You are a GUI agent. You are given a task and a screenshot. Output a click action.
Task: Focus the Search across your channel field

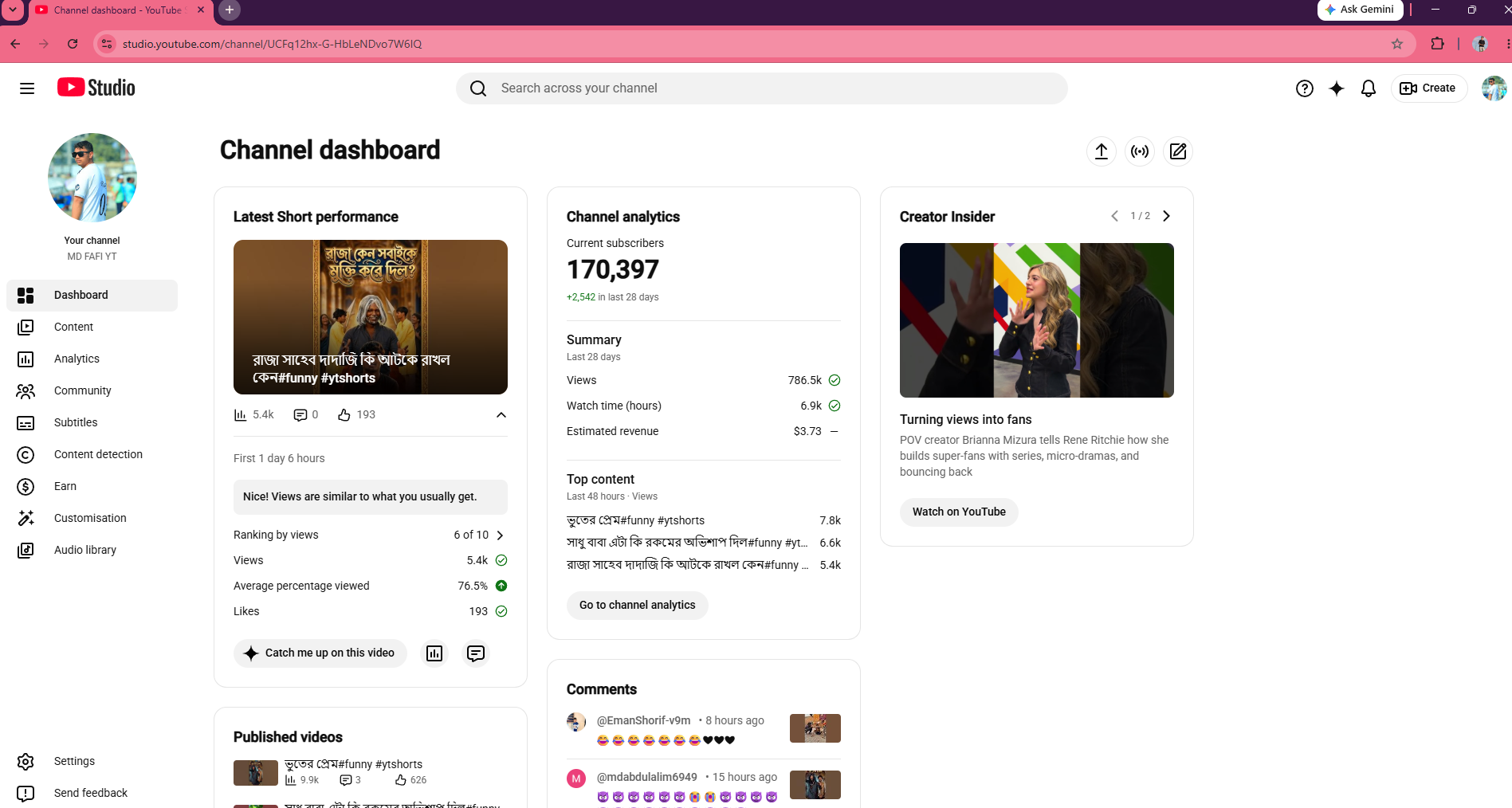(x=762, y=88)
